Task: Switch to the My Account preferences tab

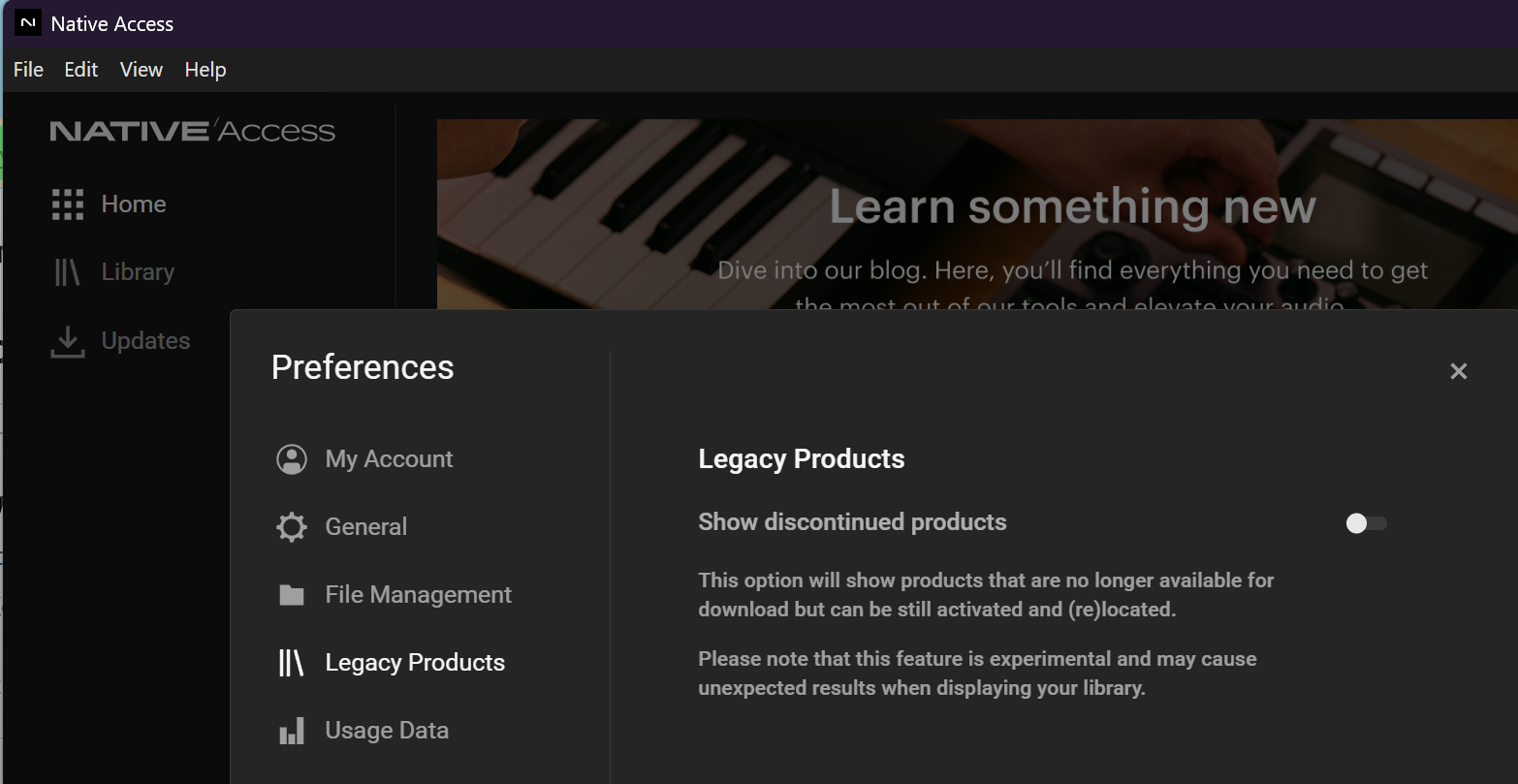Action: point(389,459)
